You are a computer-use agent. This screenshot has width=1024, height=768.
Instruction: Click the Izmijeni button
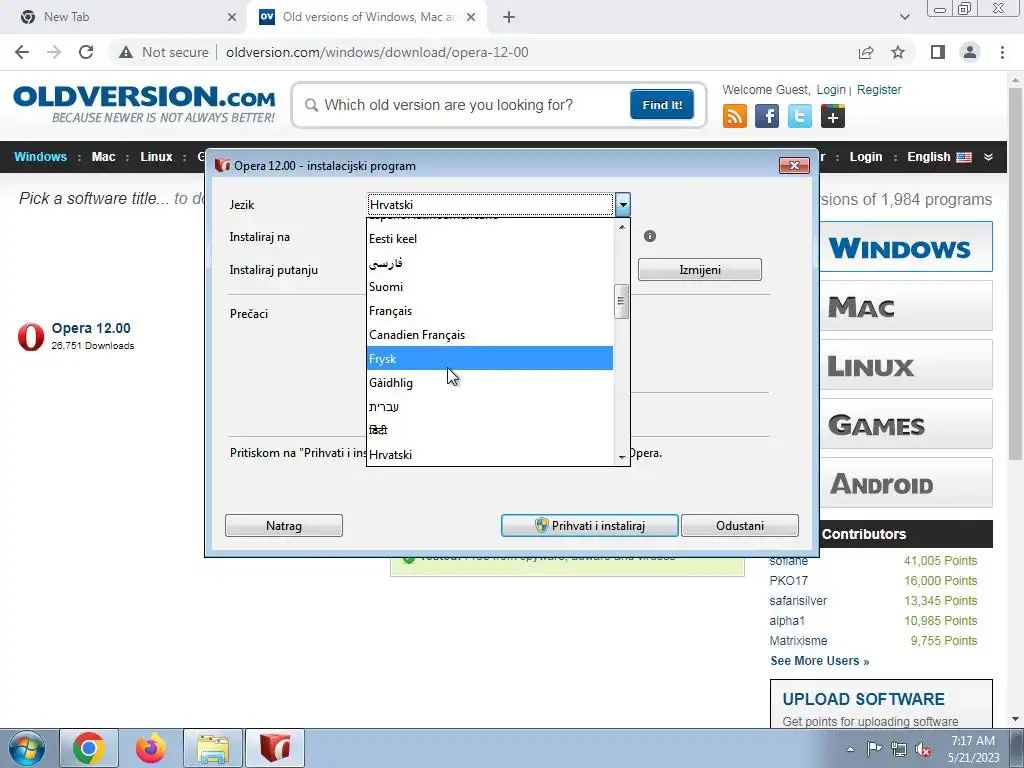pyautogui.click(x=699, y=270)
